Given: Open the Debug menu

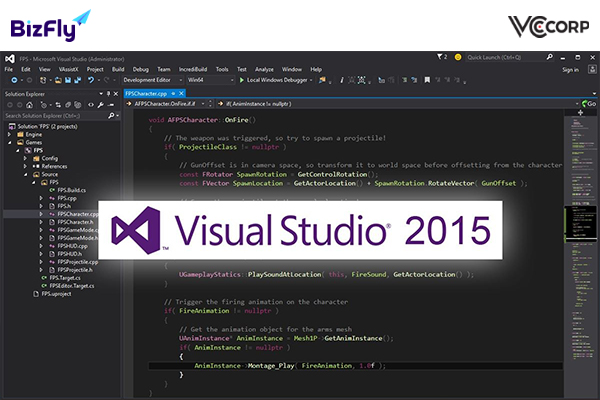Looking at the screenshot, I should coord(140,69).
